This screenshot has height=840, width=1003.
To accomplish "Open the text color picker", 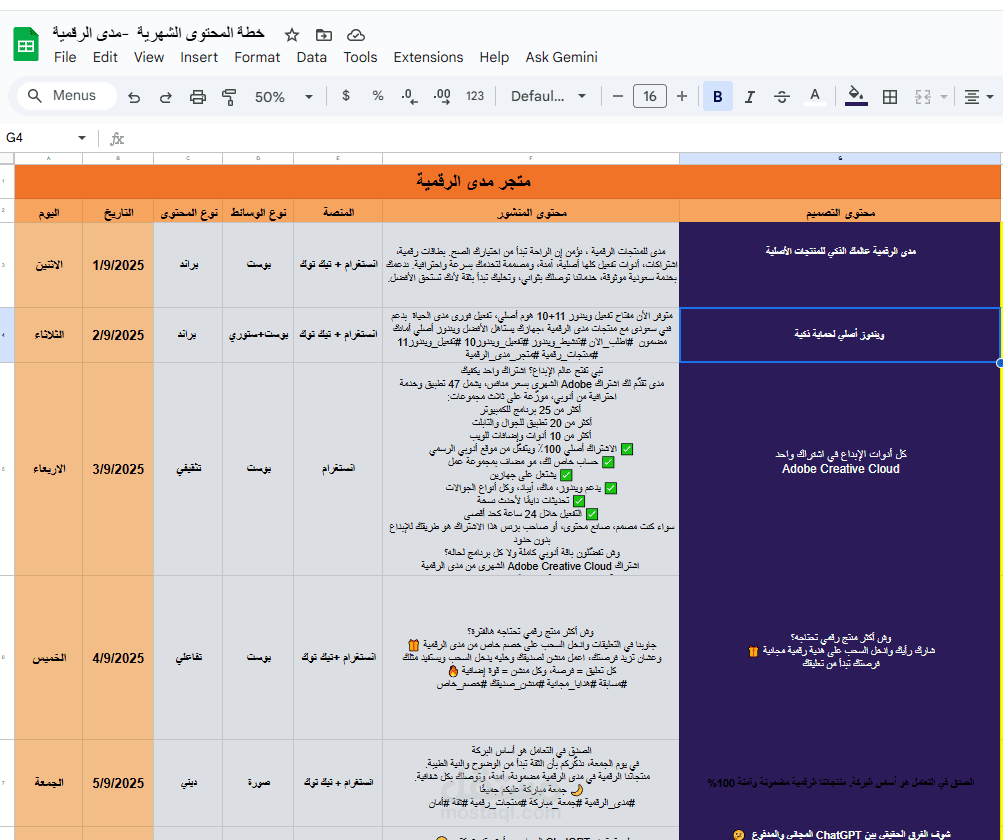I will pos(814,97).
